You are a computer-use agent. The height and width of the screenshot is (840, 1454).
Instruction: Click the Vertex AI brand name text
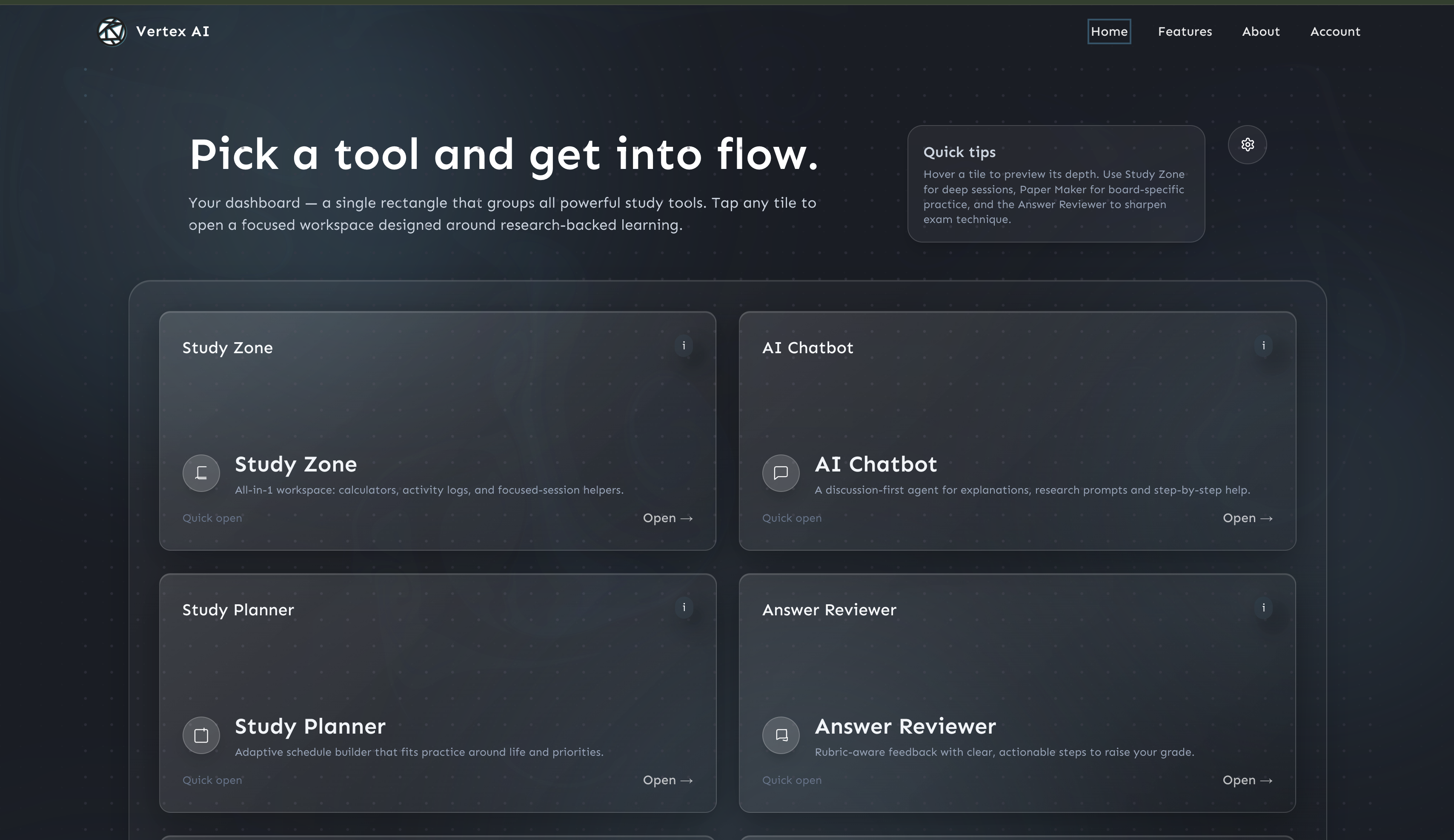pos(172,32)
